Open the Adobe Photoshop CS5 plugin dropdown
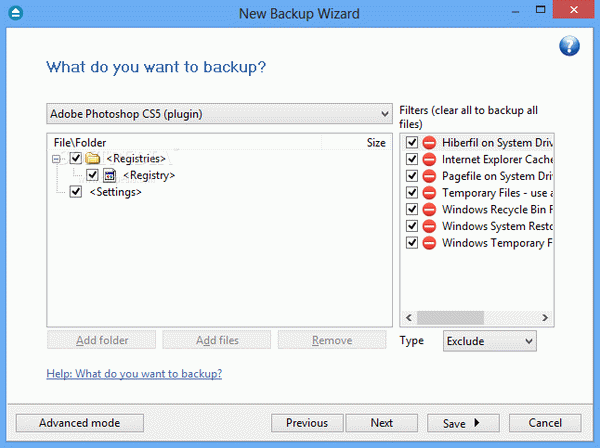 (219, 113)
